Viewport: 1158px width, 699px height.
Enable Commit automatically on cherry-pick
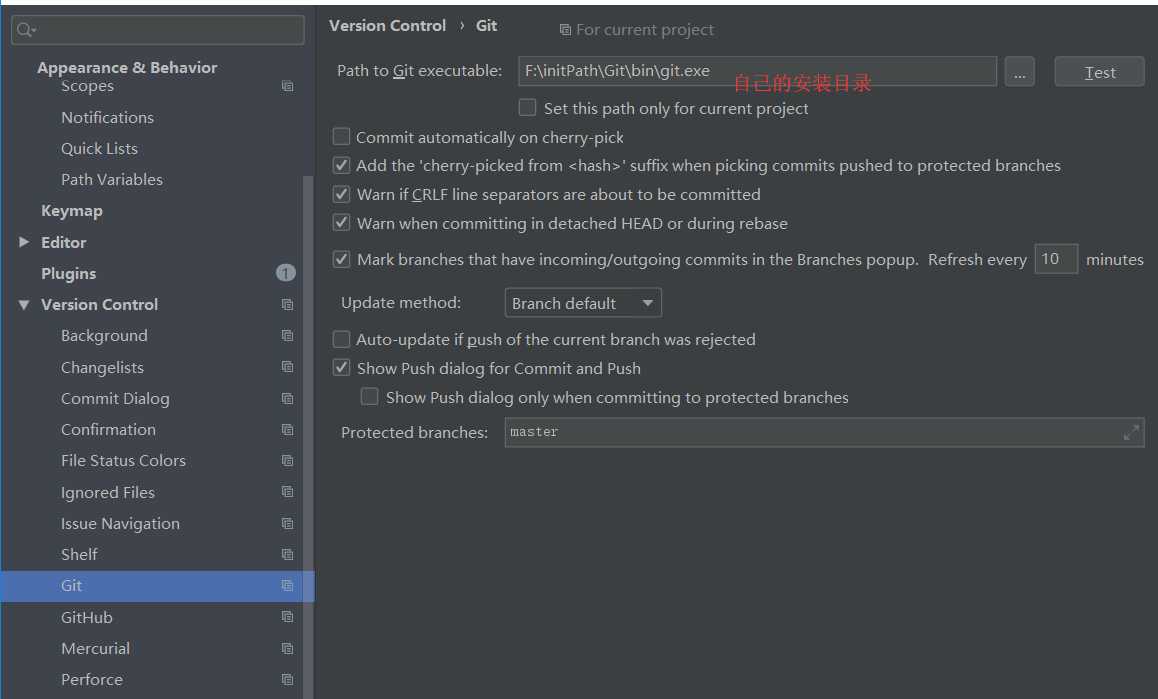point(341,137)
